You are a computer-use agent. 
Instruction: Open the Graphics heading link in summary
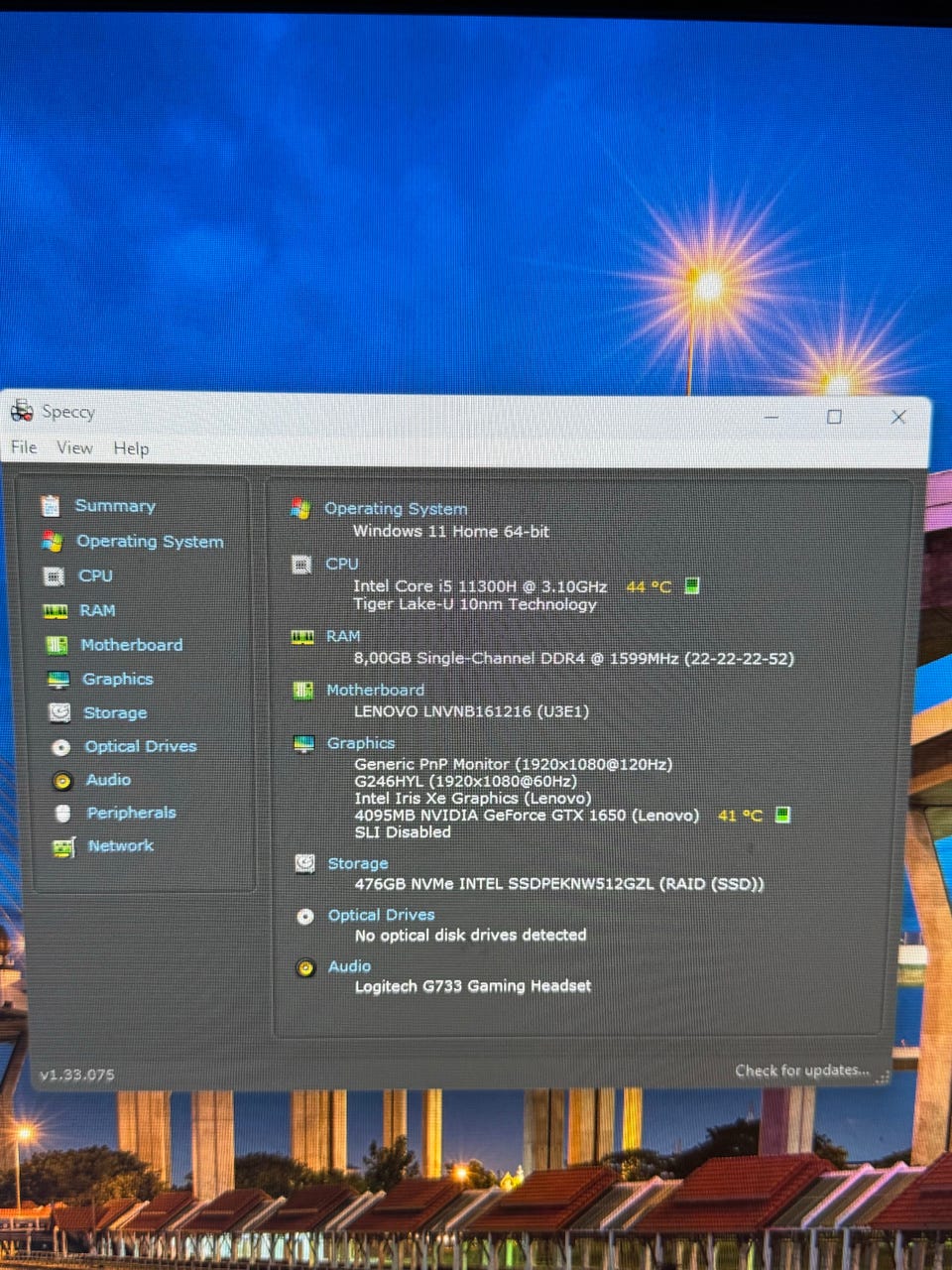(361, 743)
